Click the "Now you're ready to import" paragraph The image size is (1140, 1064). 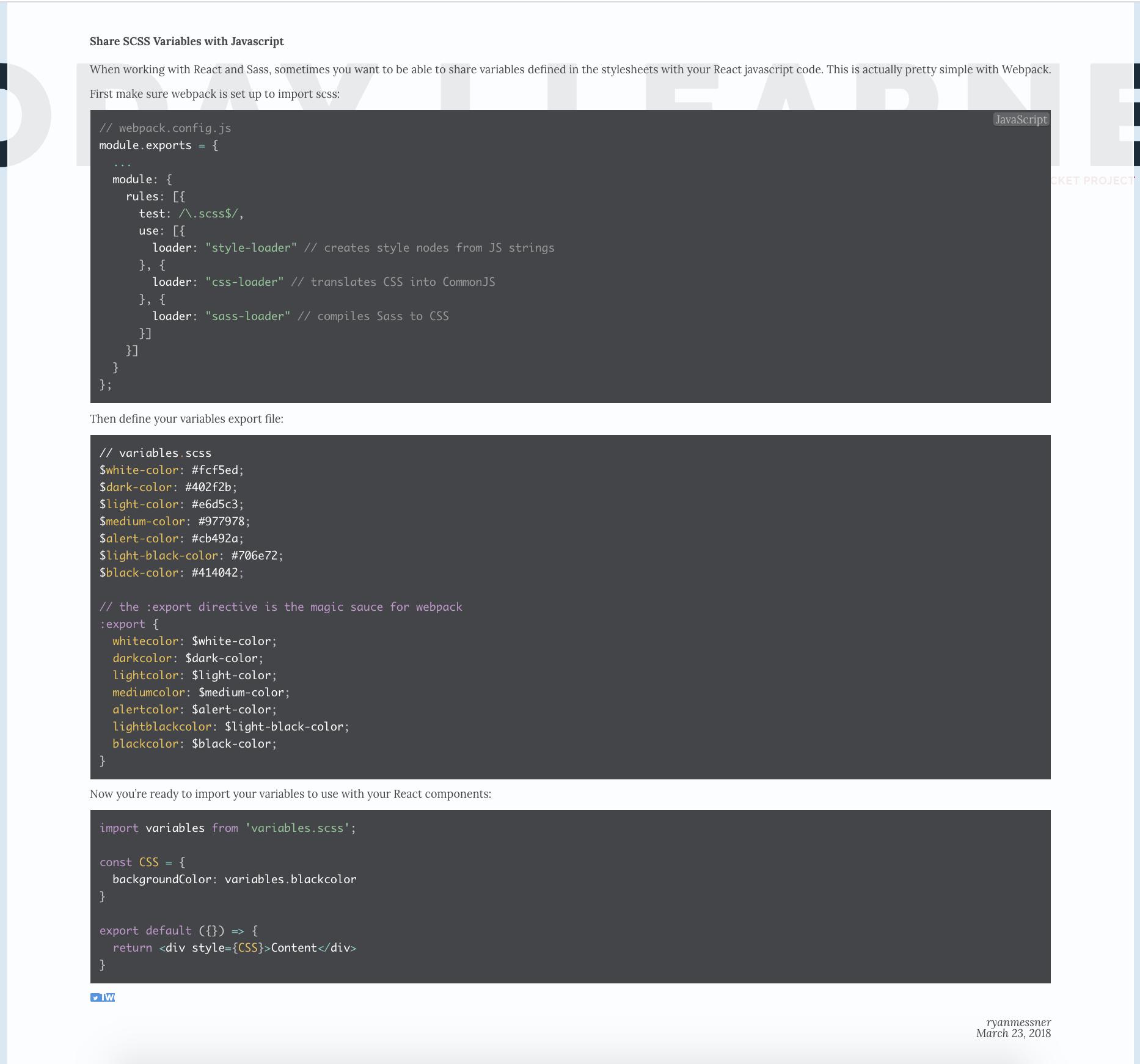[290, 794]
